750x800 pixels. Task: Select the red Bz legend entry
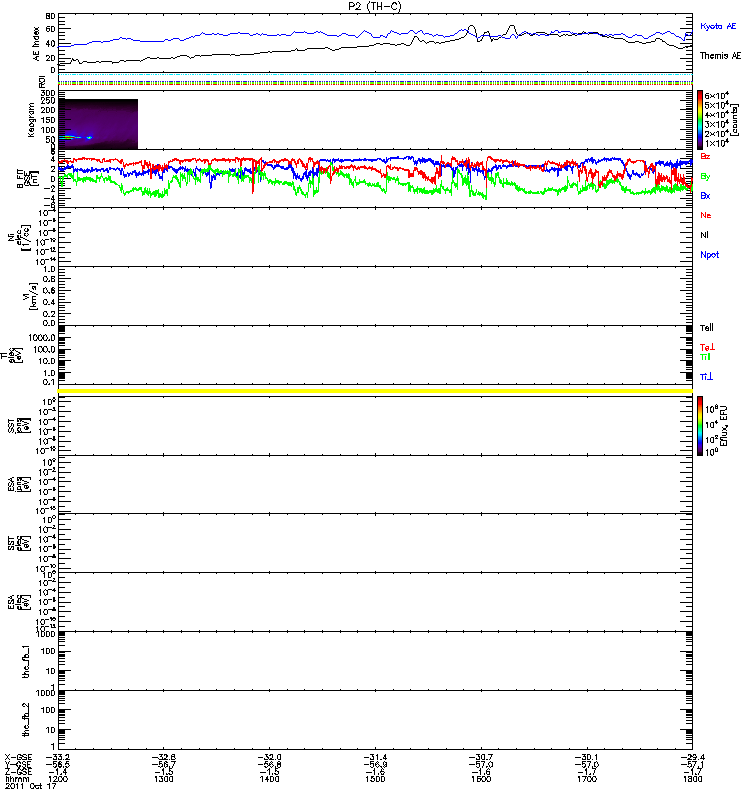click(x=706, y=156)
